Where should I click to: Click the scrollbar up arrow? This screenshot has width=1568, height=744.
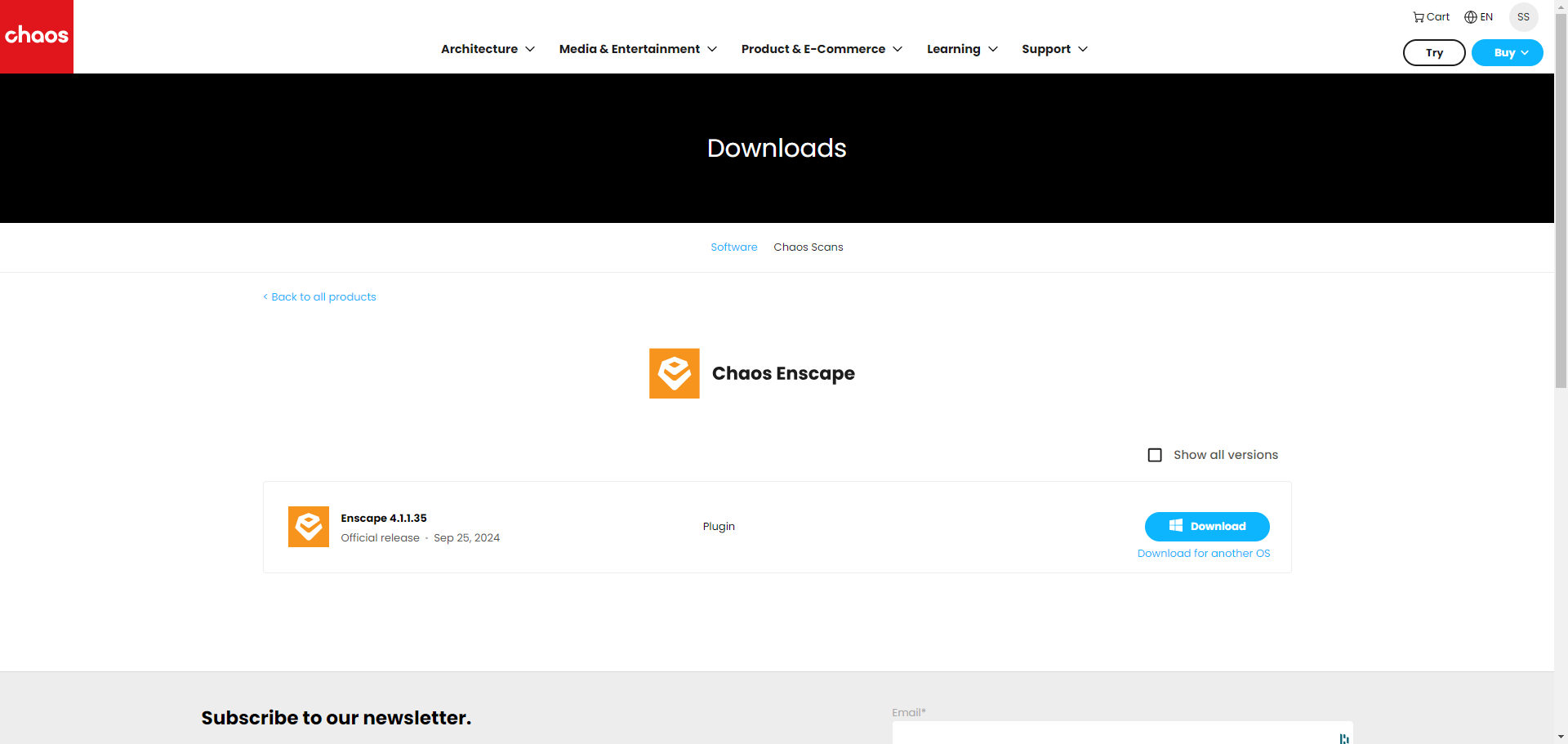click(1561, 7)
